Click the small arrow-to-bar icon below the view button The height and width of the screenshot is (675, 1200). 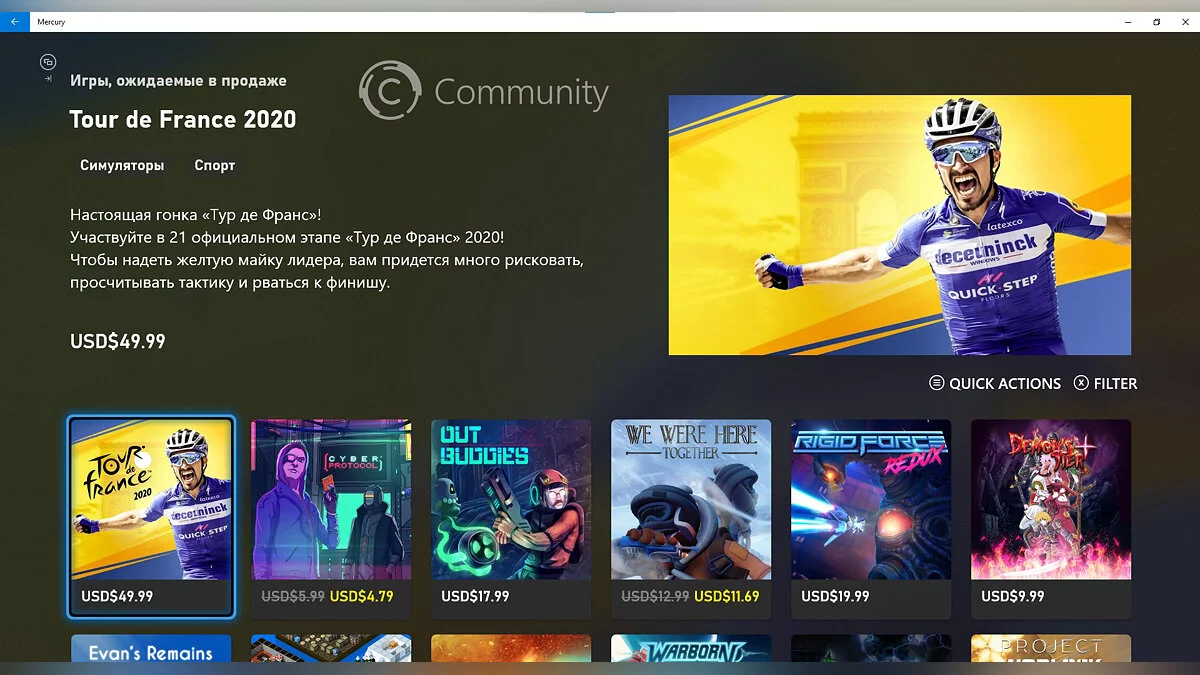pos(48,79)
